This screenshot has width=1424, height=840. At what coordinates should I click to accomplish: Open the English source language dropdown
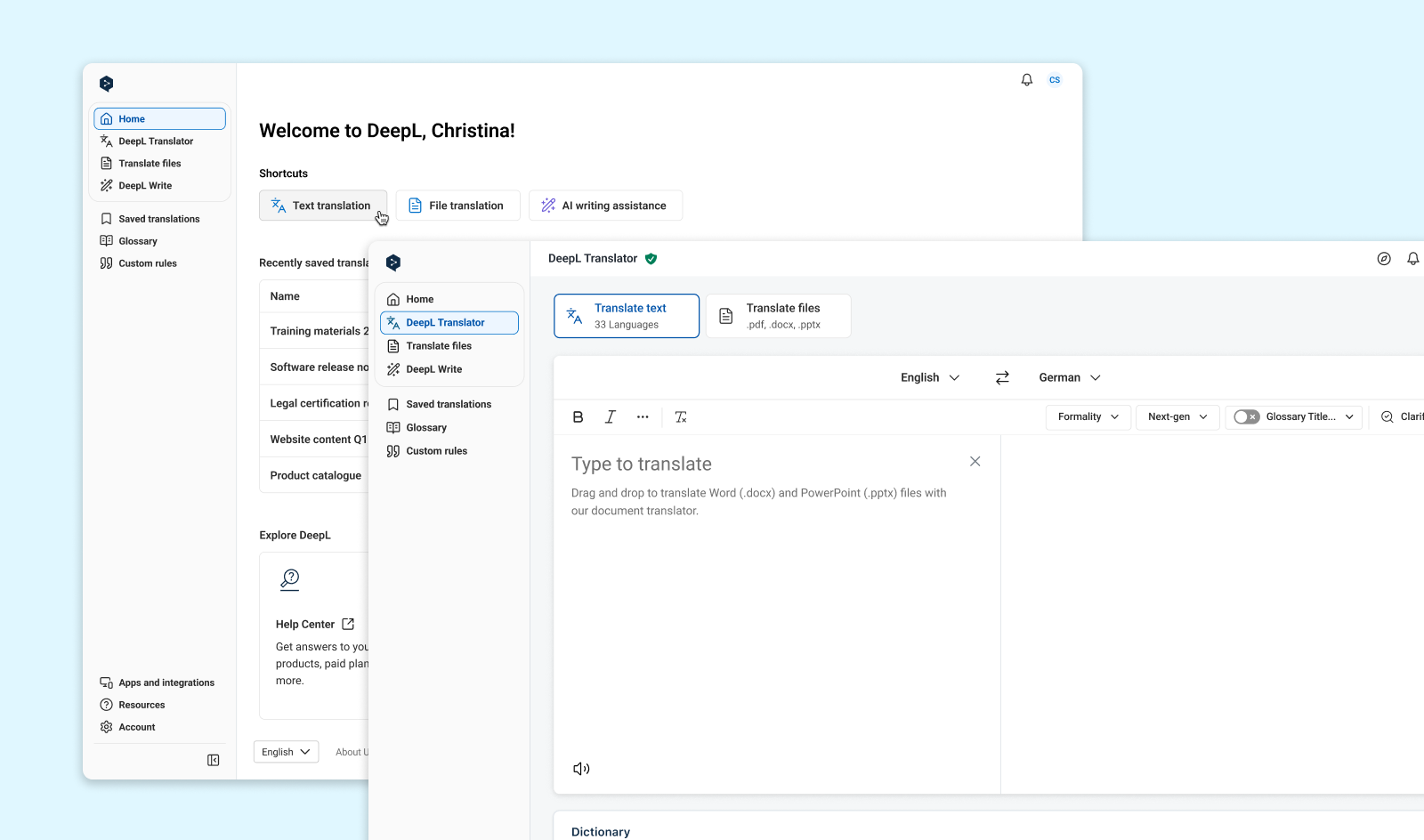(930, 378)
